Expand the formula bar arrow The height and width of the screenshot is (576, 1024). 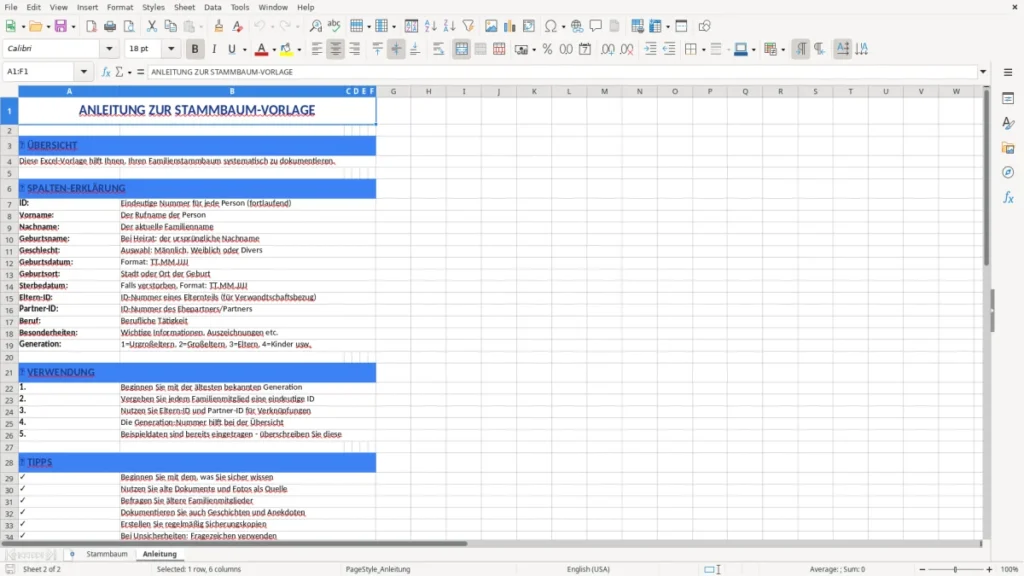tap(983, 72)
